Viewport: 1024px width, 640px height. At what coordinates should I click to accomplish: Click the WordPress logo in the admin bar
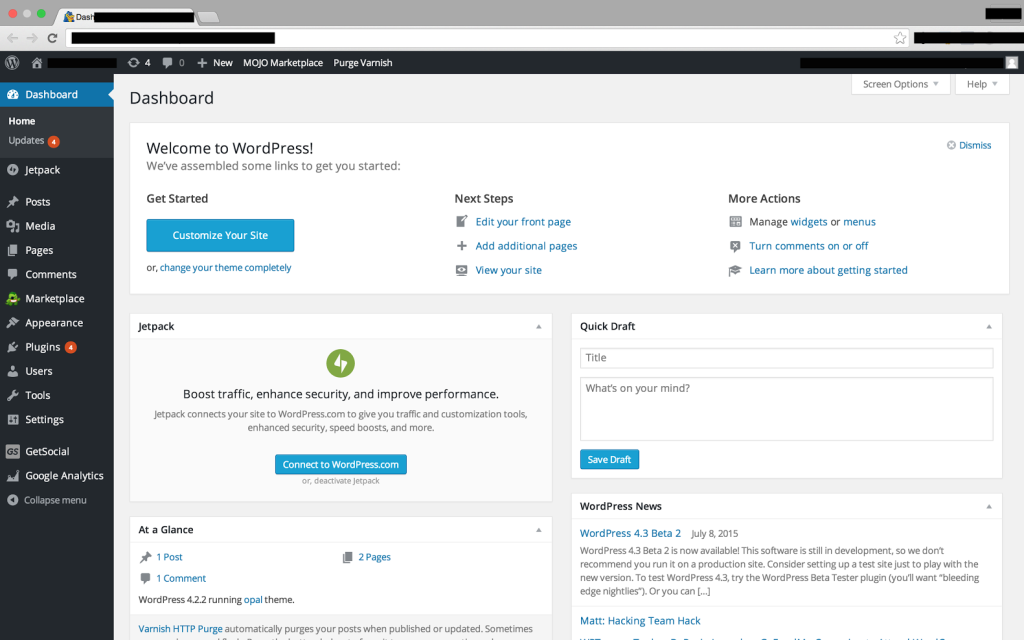click(10, 62)
